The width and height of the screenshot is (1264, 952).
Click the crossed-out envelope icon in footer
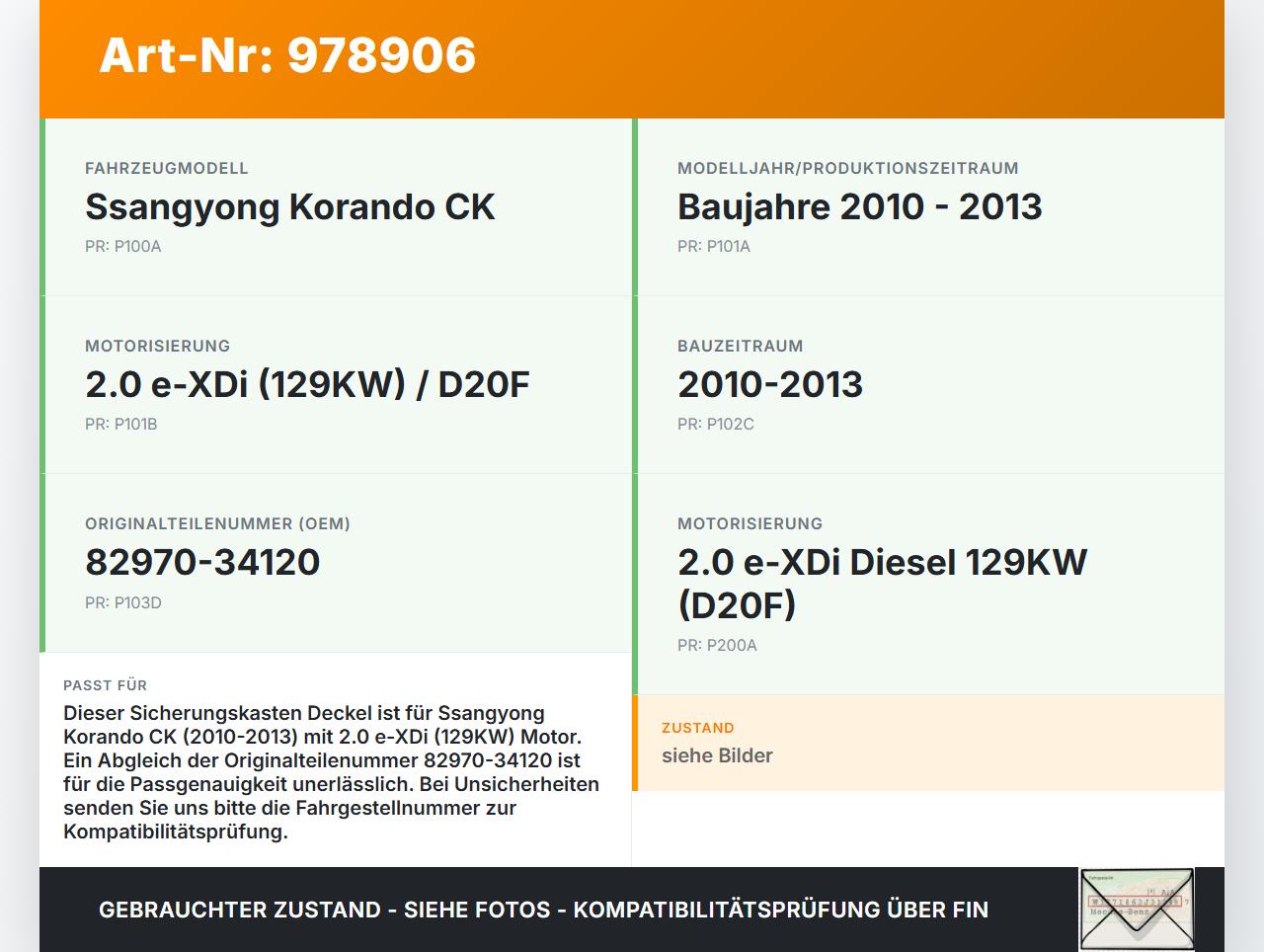tap(1137, 910)
